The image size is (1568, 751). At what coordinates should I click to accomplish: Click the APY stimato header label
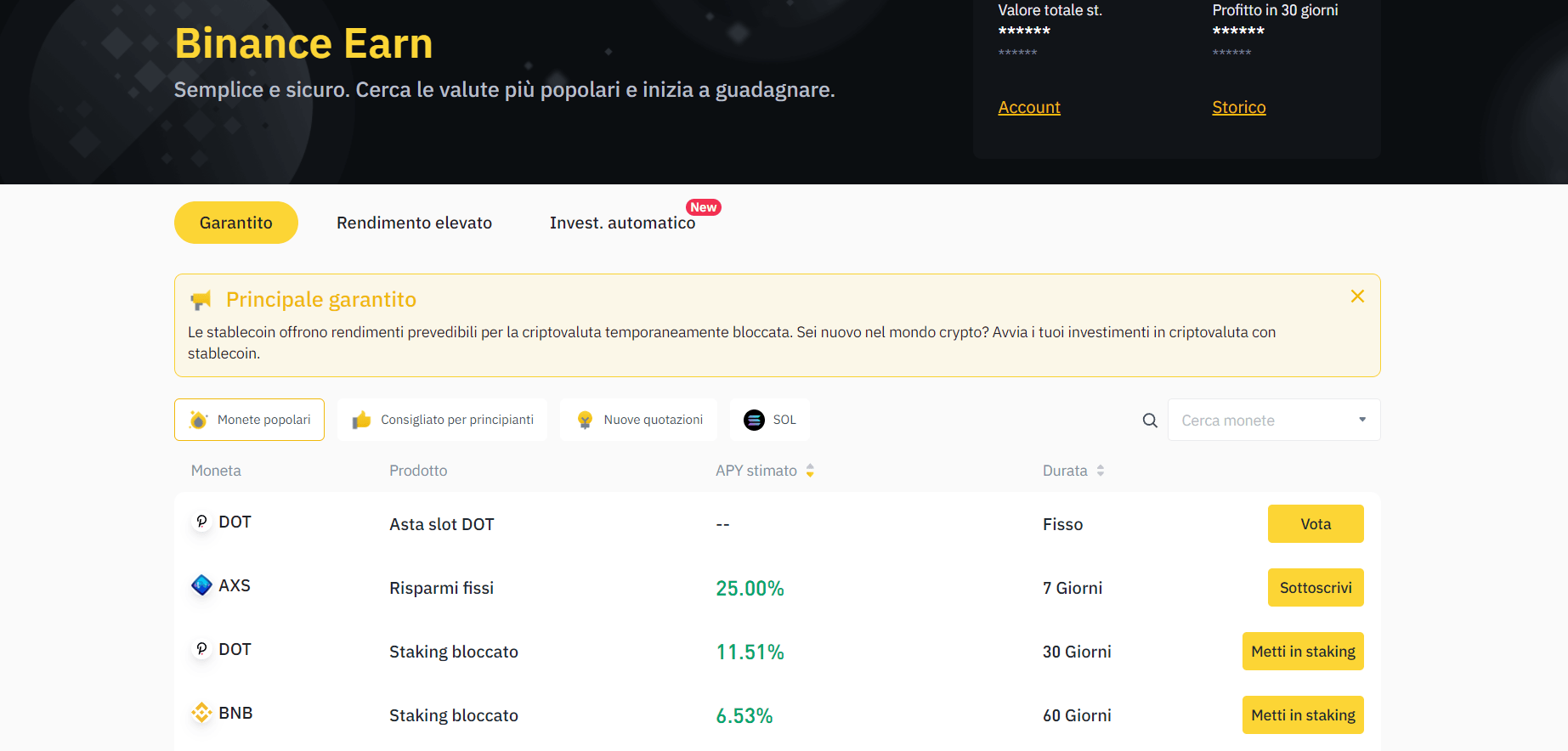[x=756, y=471]
